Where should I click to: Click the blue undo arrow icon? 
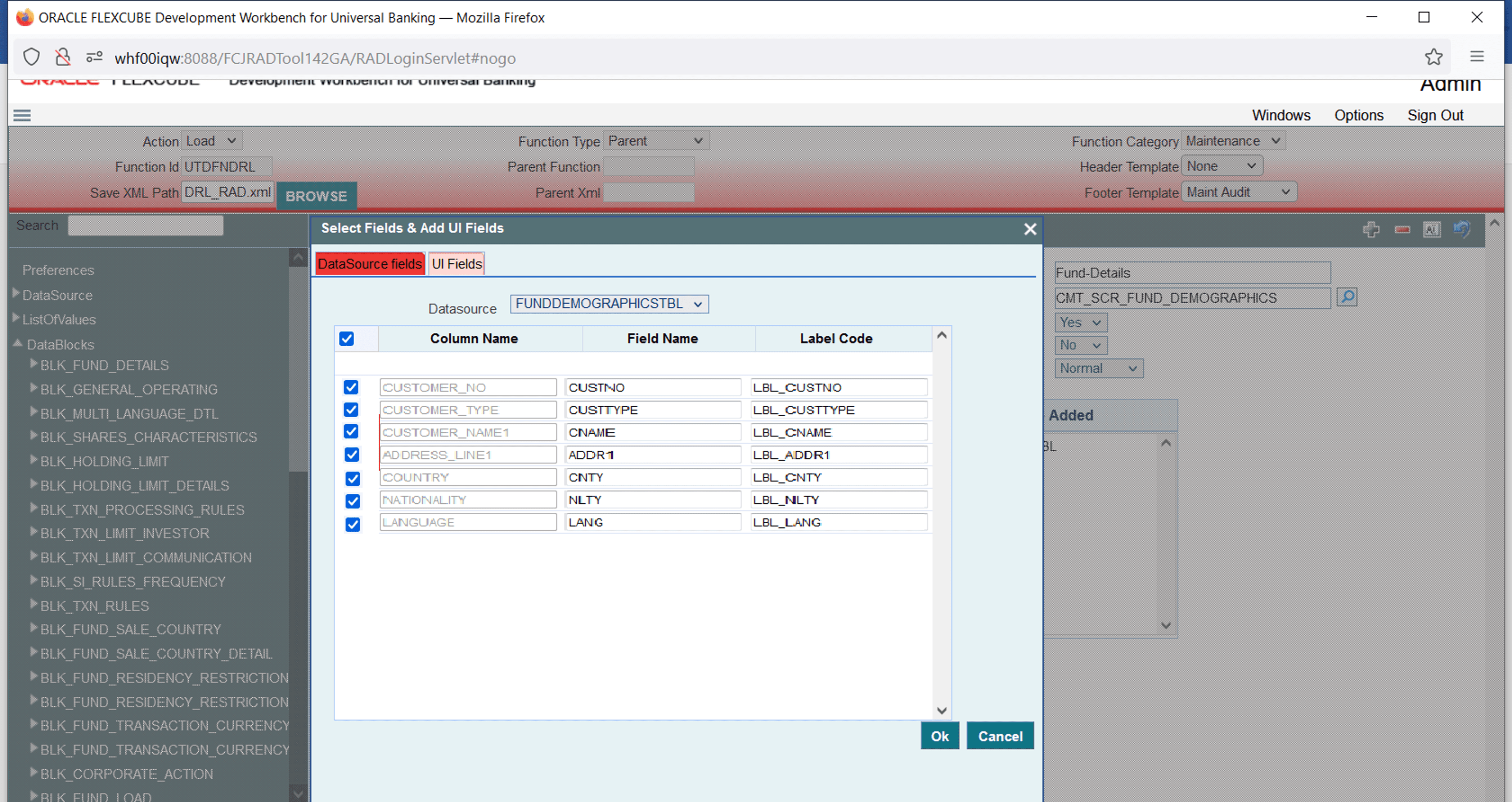[1462, 229]
